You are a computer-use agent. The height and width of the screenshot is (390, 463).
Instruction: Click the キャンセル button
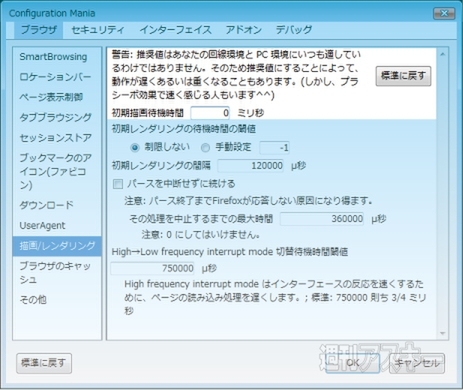pyautogui.click(x=417, y=363)
